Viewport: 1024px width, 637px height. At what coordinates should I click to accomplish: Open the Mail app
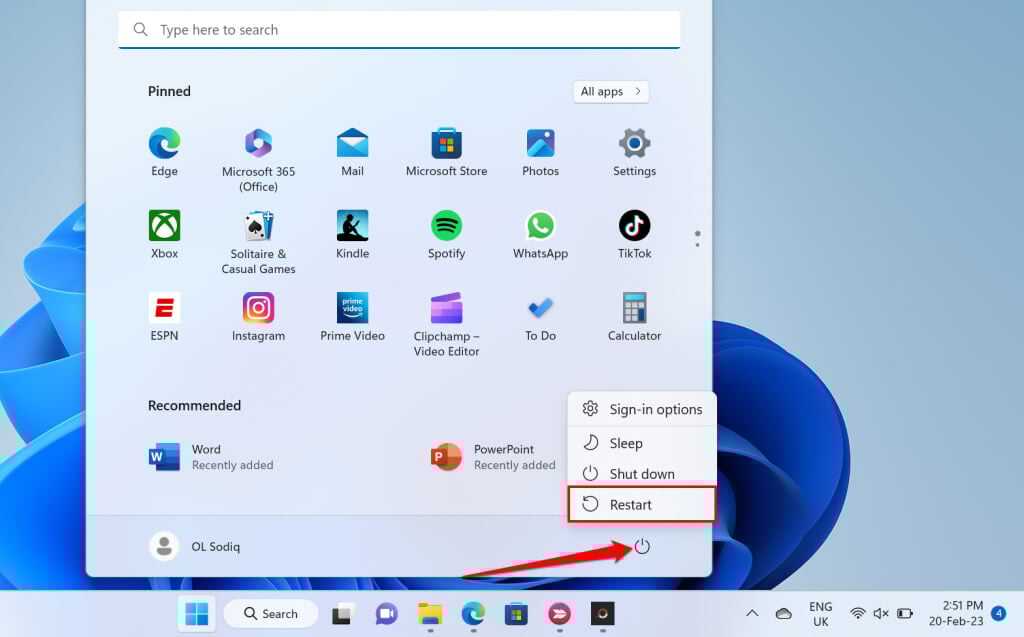click(352, 152)
